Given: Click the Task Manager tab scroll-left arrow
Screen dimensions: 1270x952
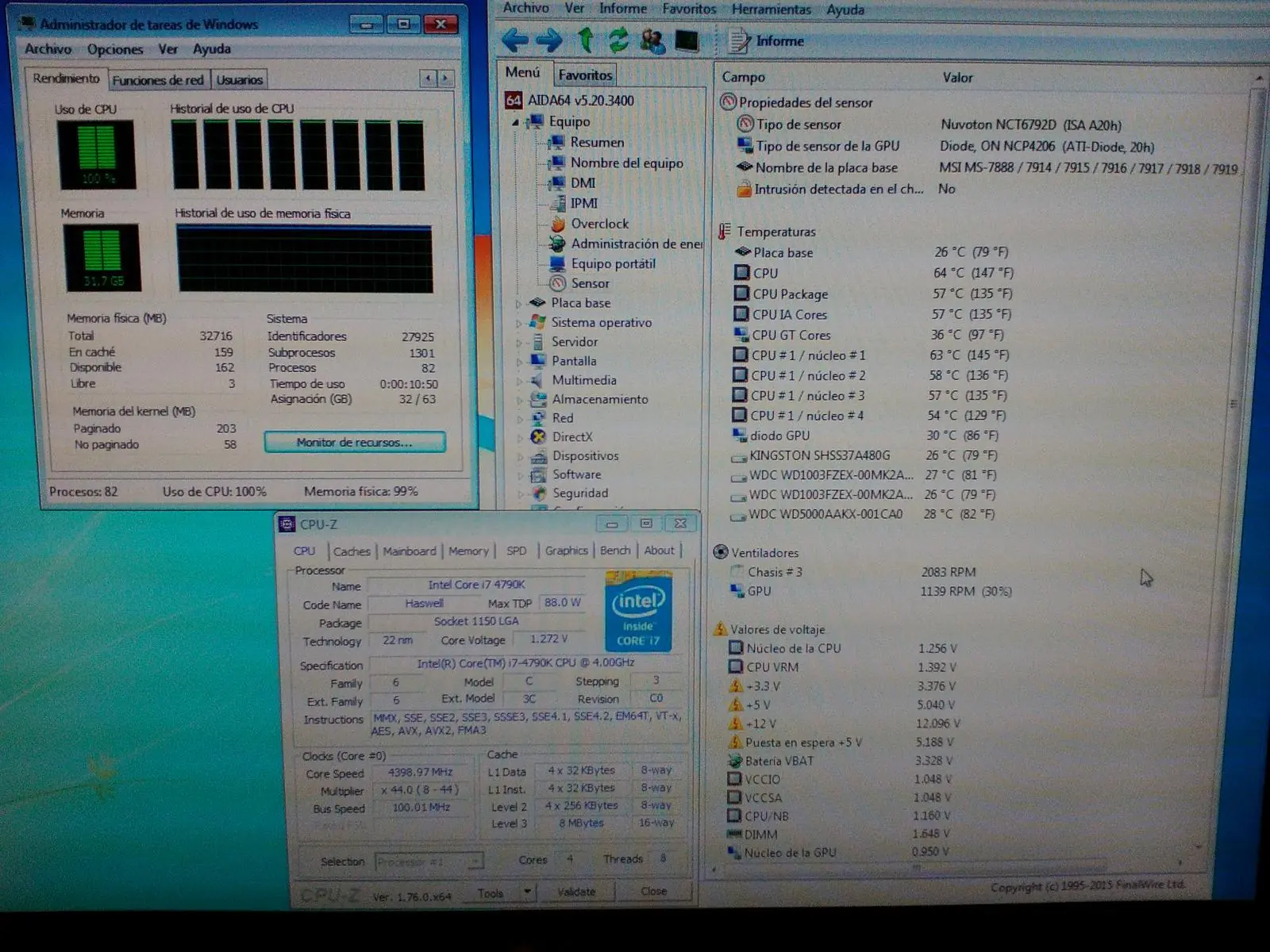Looking at the screenshot, I should tap(429, 78).
